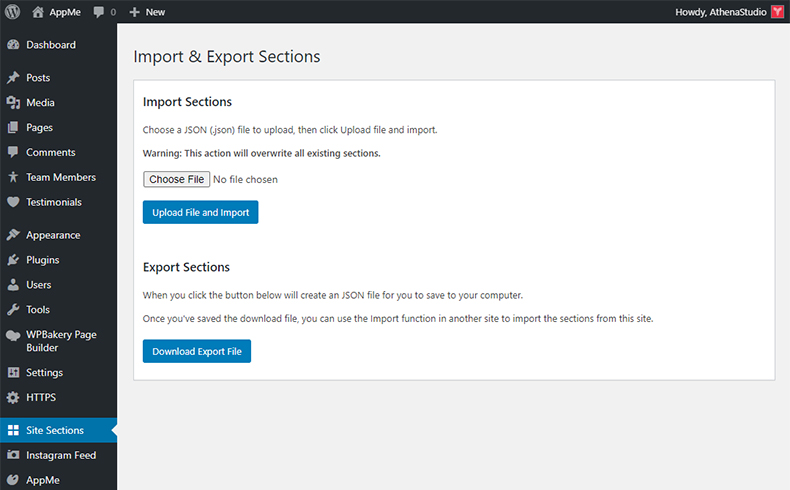Click the Pages icon in sidebar
The image size is (790, 490).
point(13,127)
